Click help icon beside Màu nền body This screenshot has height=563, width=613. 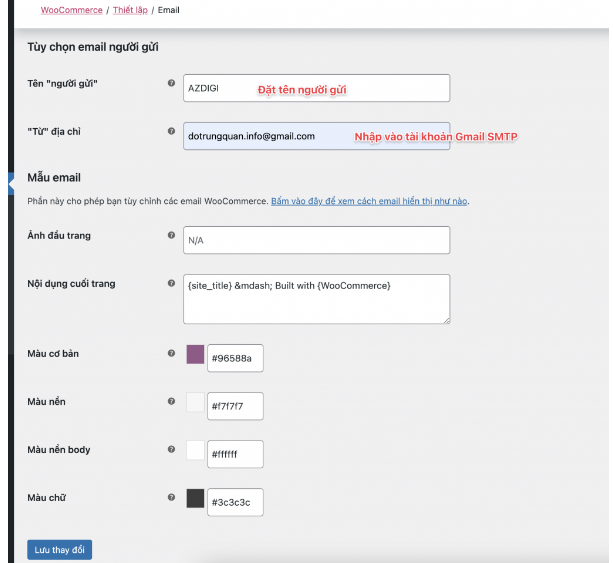point(171,449)
